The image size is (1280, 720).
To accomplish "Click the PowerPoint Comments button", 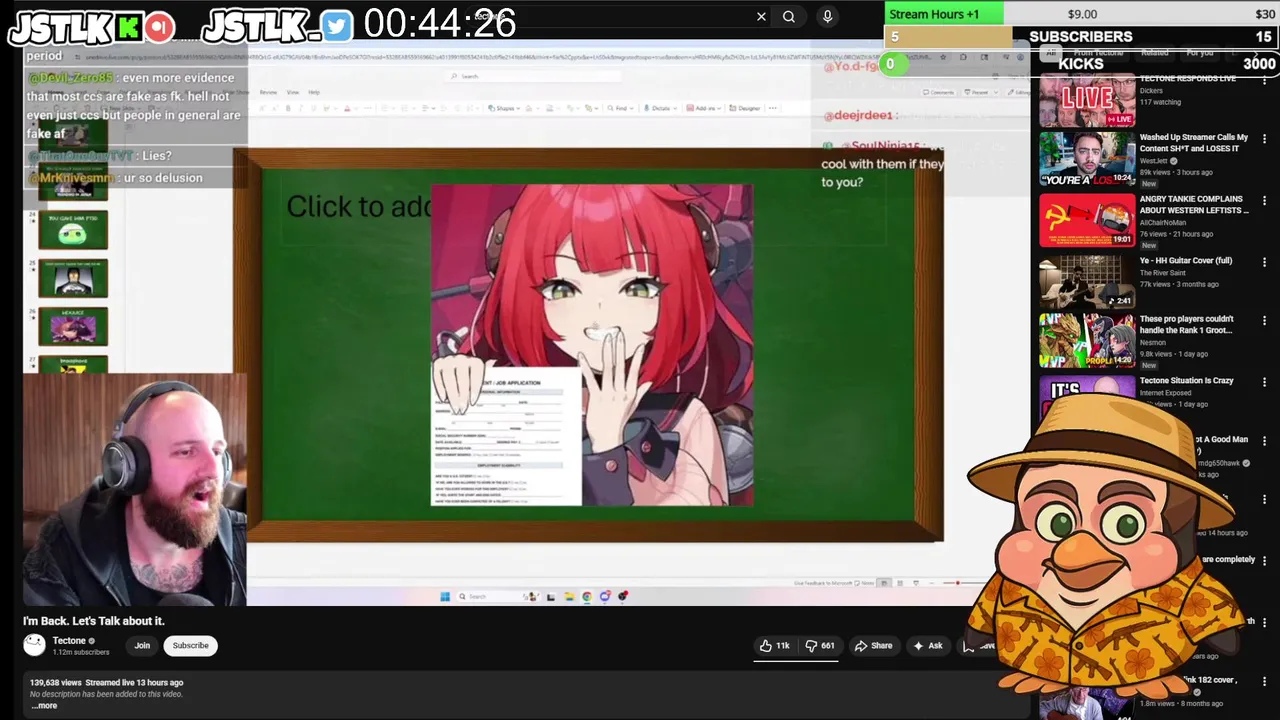I will (939, 92).
